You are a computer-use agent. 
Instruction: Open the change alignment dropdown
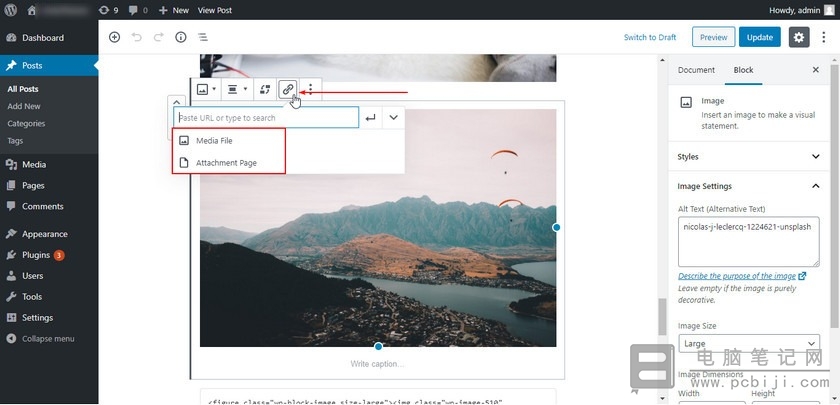(x=237, y=89)
